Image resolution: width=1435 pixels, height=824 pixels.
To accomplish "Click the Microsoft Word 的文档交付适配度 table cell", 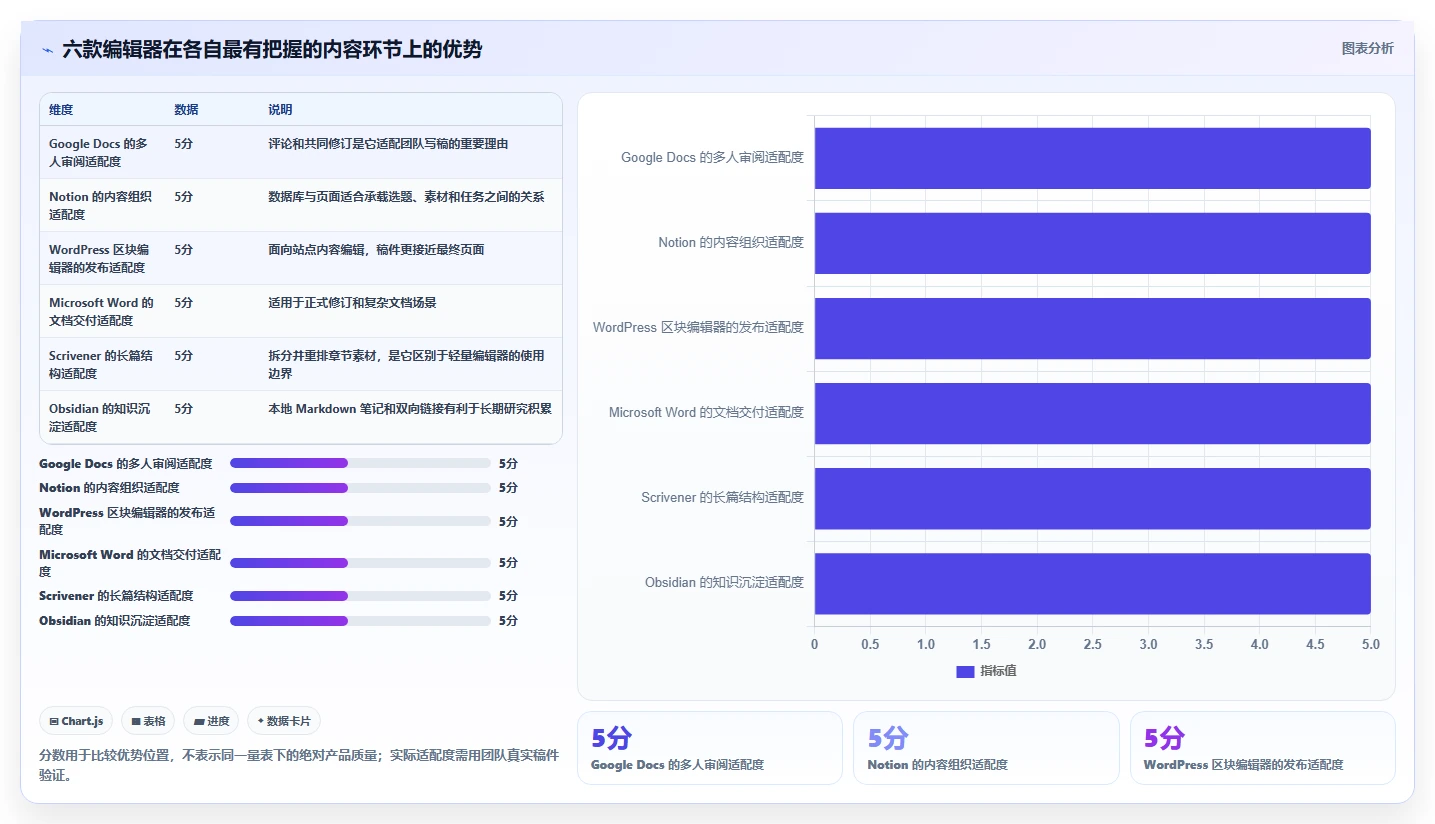I will pos(102,312).
